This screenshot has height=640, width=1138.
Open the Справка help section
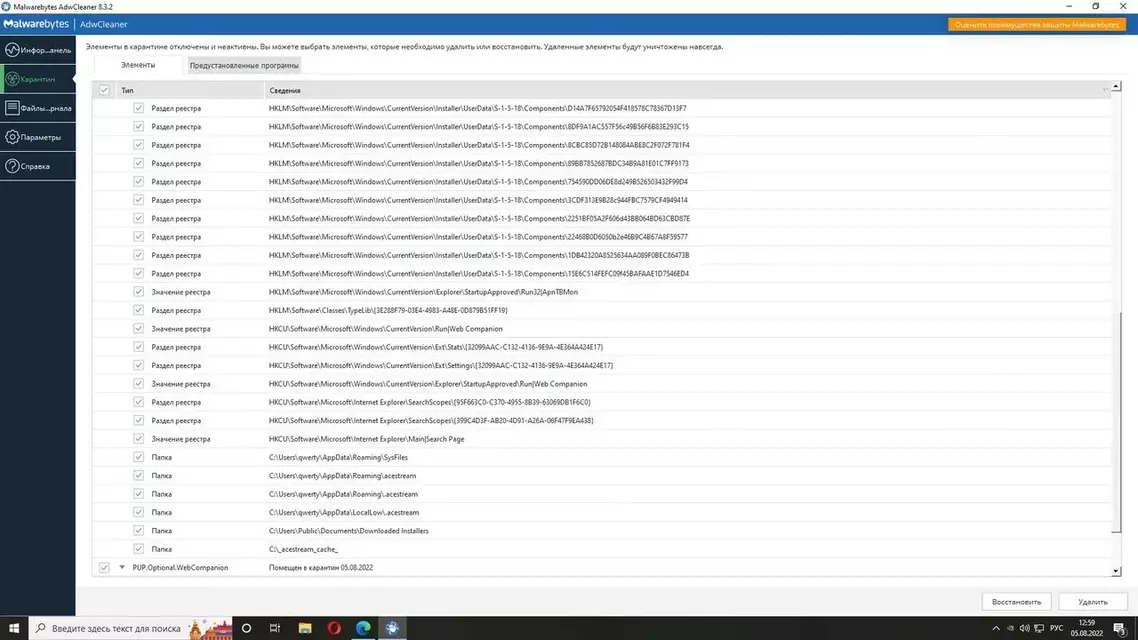point(38,166)
